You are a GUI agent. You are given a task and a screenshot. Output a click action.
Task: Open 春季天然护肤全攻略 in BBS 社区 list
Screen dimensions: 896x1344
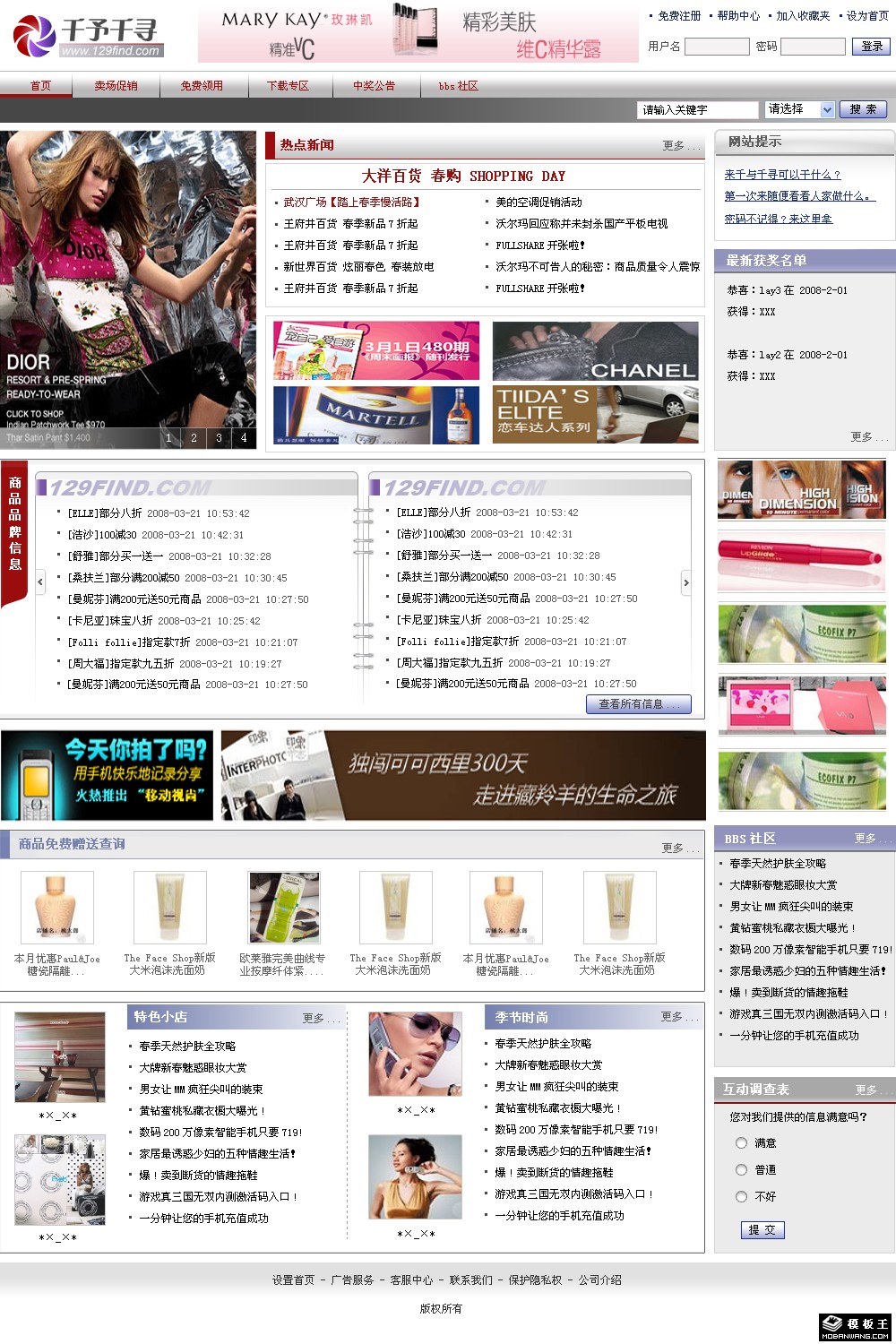pyautogui.click(x=778, y=864)
